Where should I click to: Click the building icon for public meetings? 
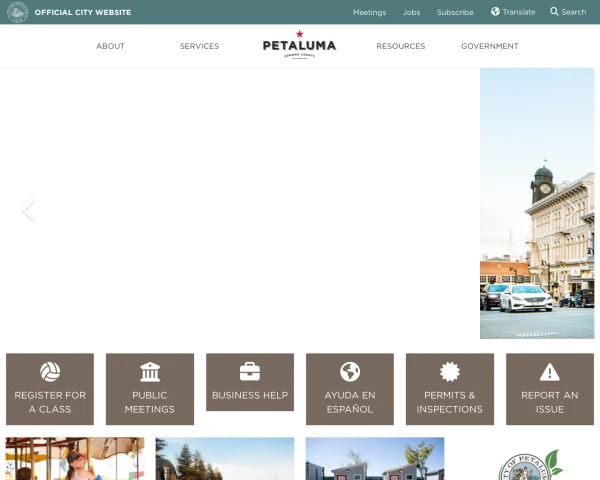click(150, 372)
